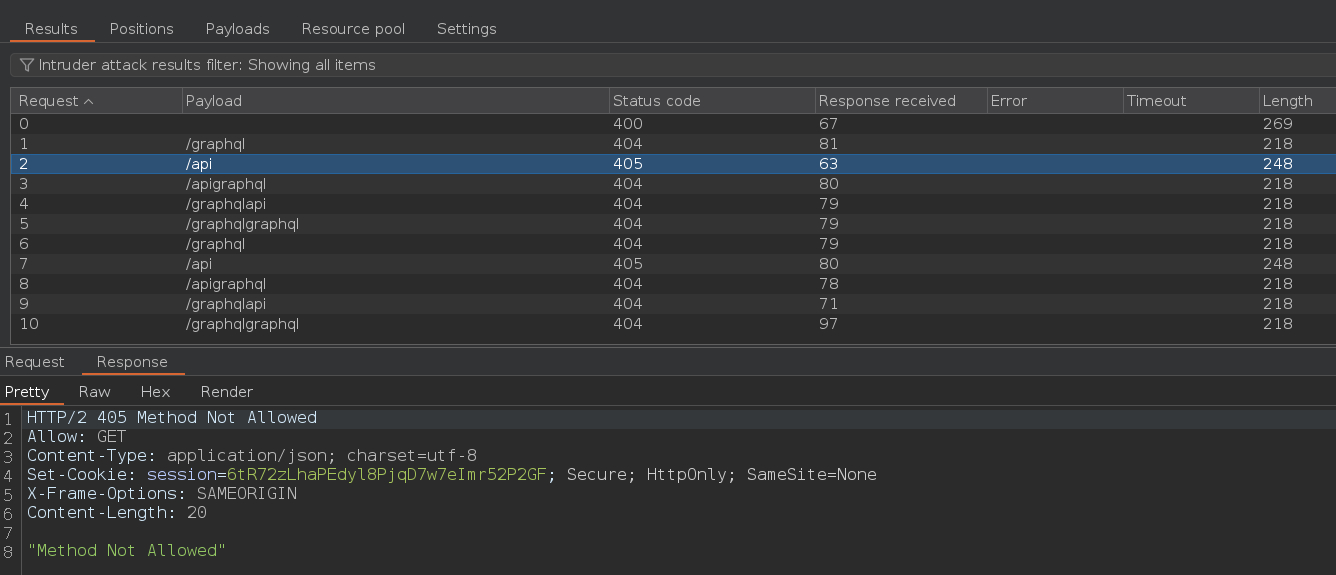The height and width of the screenshot is (575, 1336).
Task: Click length value 269 in row 0
Action: pyautogui.click(x=1278, y=124)
